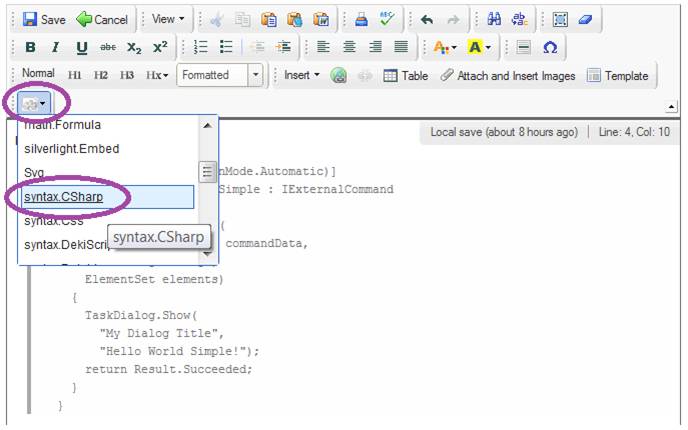Apply the H1 heading style
The image size is (688, 430).
coord(75,75)
